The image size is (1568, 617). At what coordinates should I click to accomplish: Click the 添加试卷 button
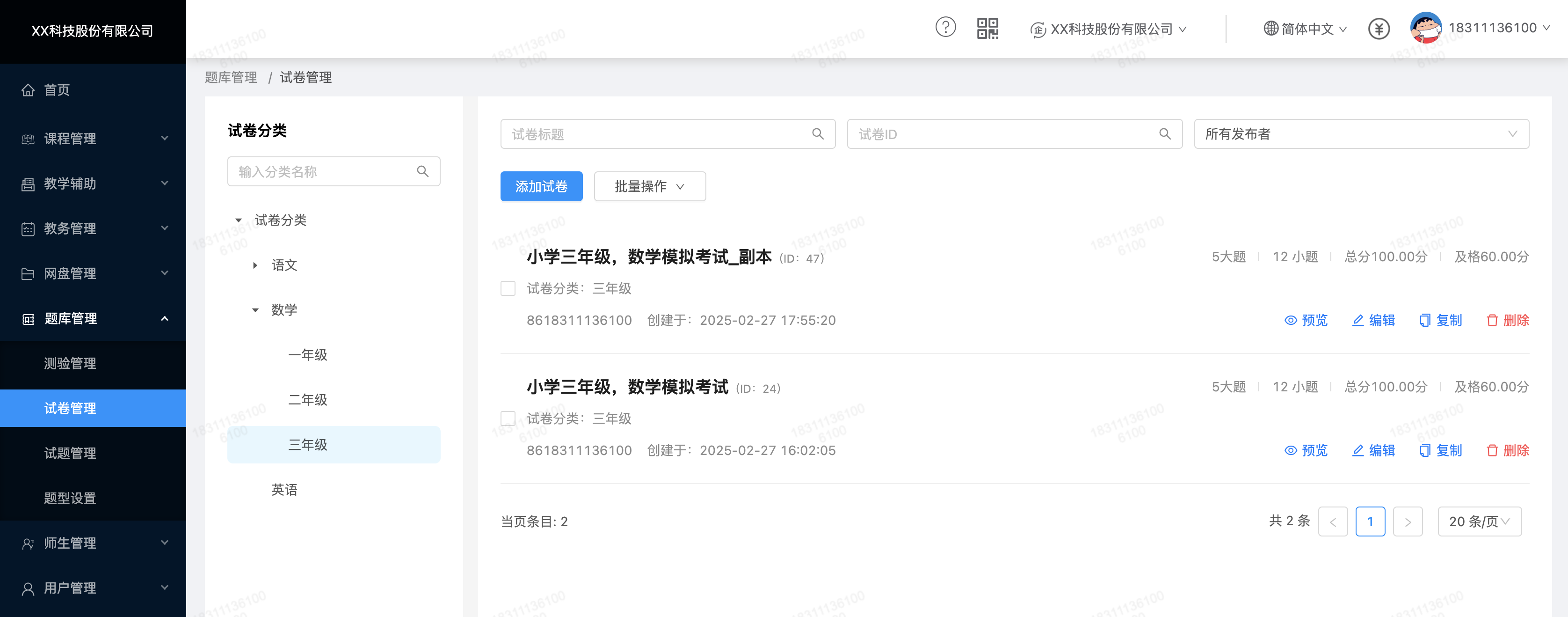pos(541,186)
